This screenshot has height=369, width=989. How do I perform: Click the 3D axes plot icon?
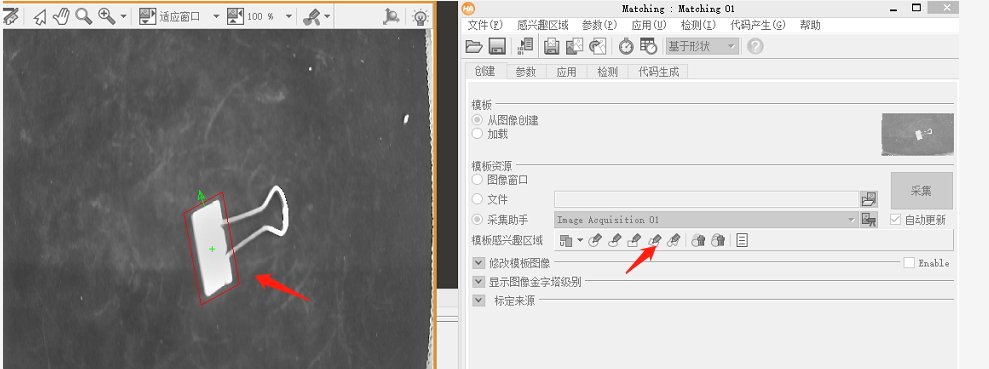[x=392, y=16]
